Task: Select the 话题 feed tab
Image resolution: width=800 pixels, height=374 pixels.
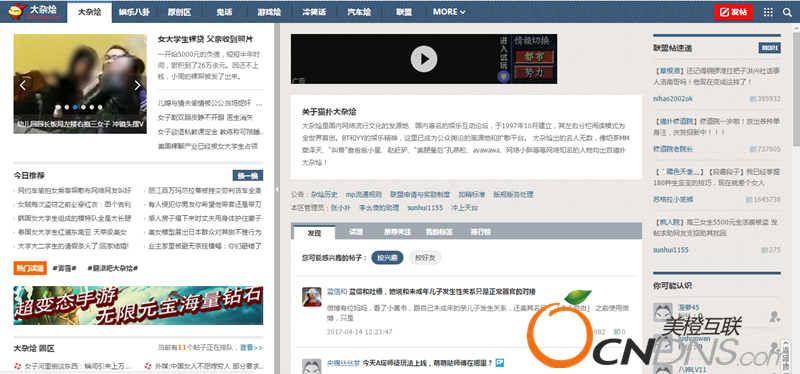Action: (x=356, y=232)
